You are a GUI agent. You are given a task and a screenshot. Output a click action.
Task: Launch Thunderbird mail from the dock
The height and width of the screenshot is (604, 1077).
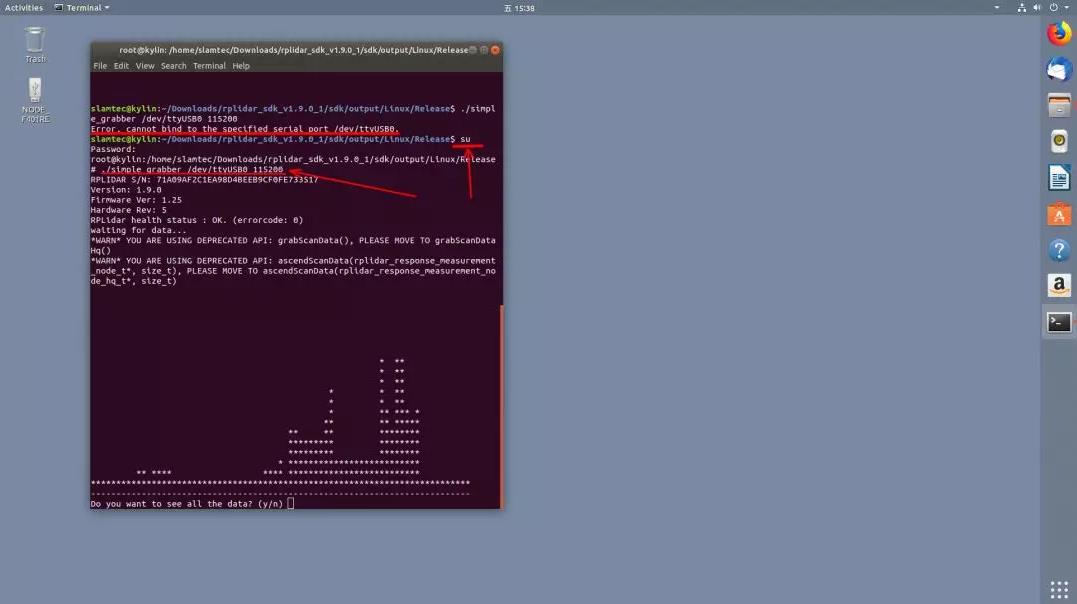point(1058,69)
